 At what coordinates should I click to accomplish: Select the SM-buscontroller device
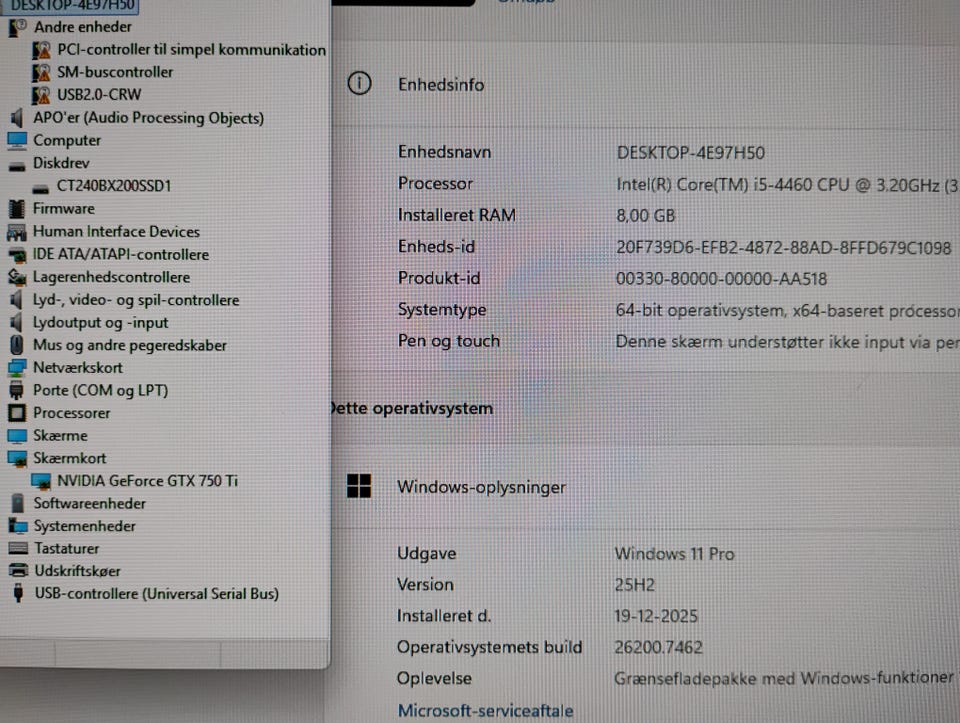click(115, 72)
